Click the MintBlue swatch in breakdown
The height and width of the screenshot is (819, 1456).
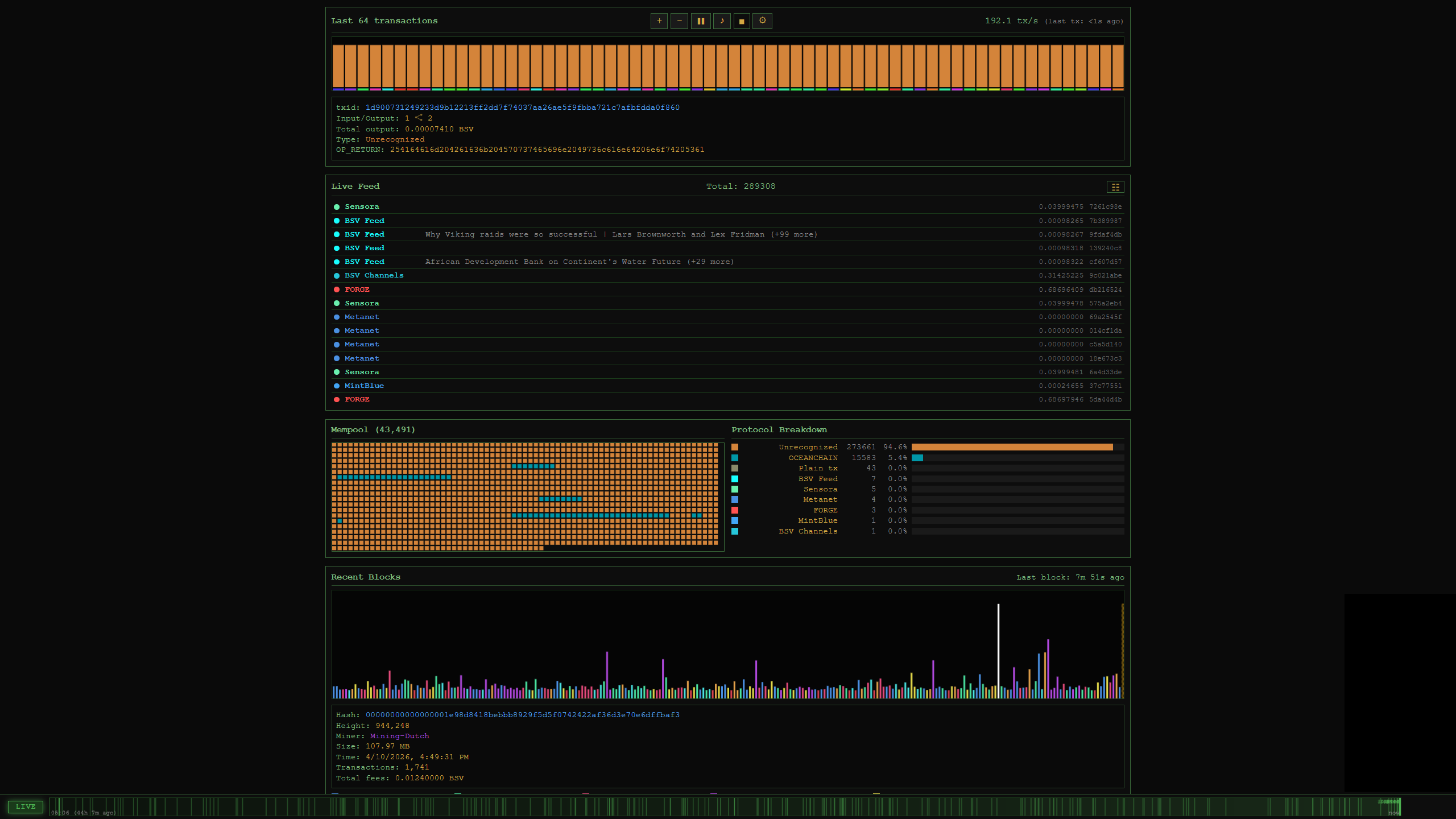[x=735, y=520]
